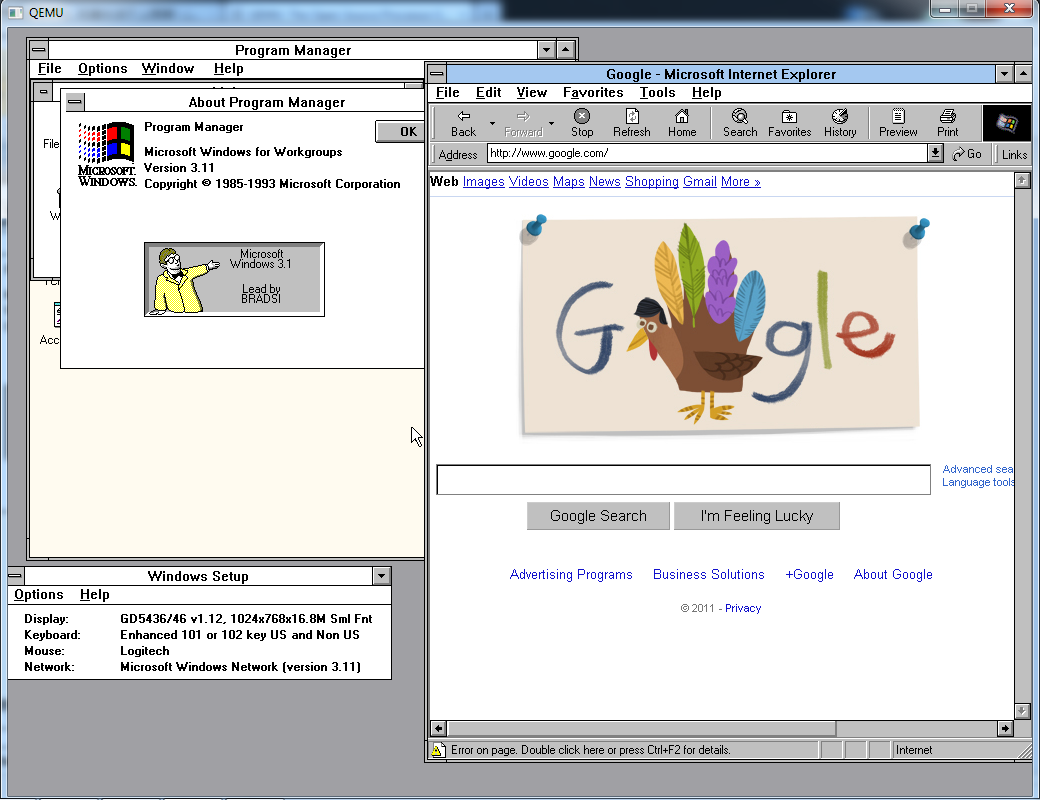
Task: Open the About Program Manager control-menu box
Action: 74,102
